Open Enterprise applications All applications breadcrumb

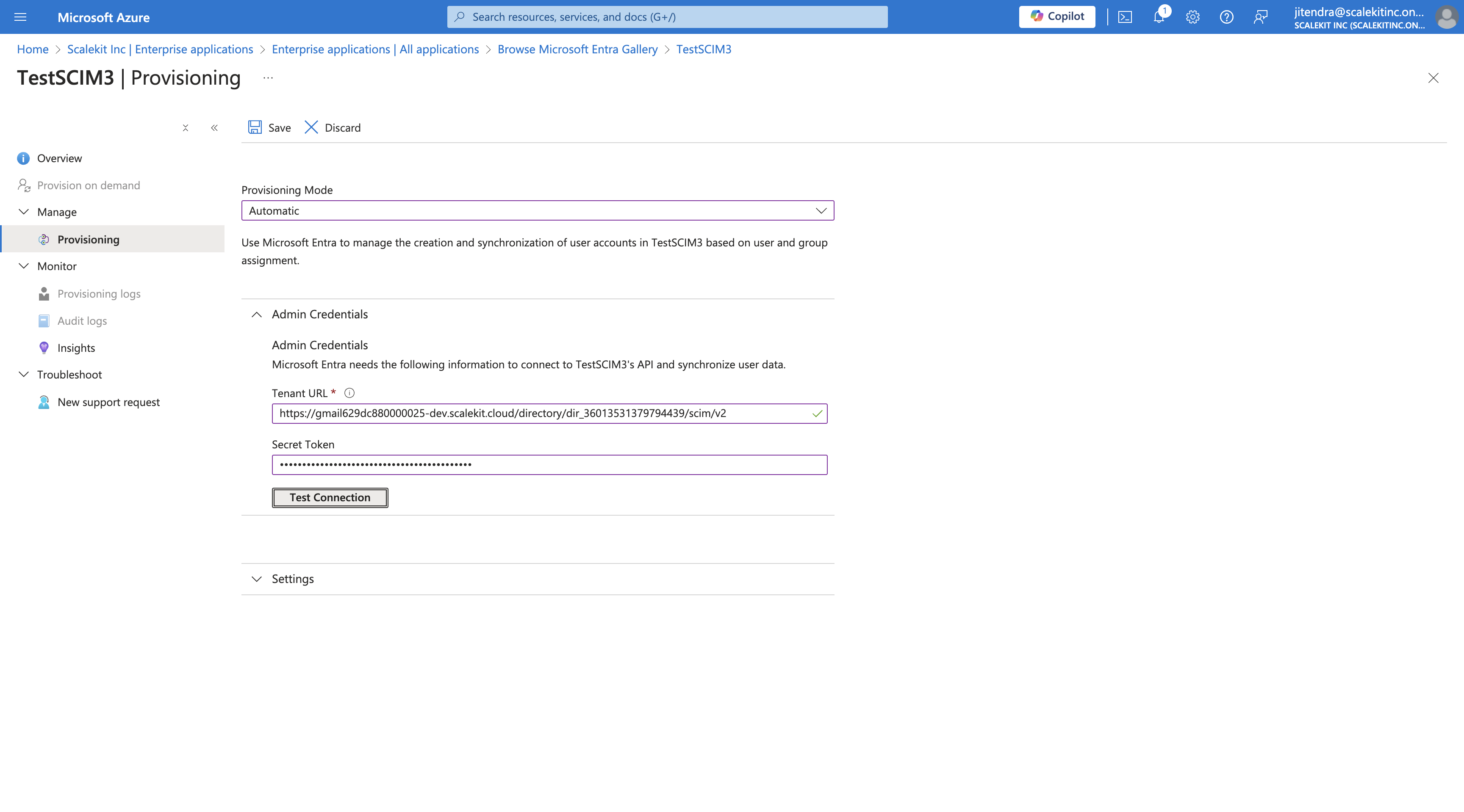pyautogui.click(x=375, y=50)
